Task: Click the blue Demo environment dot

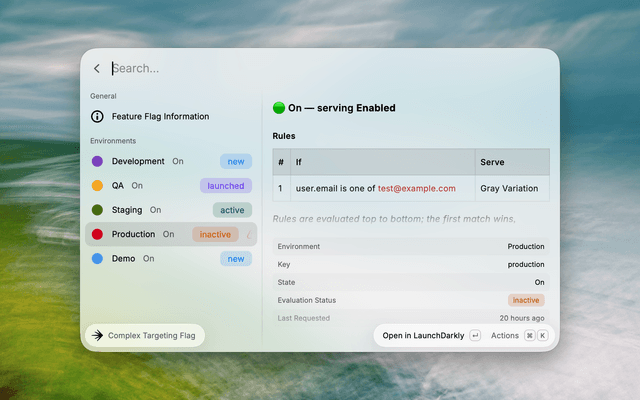Action: click(x=97, y=258)
